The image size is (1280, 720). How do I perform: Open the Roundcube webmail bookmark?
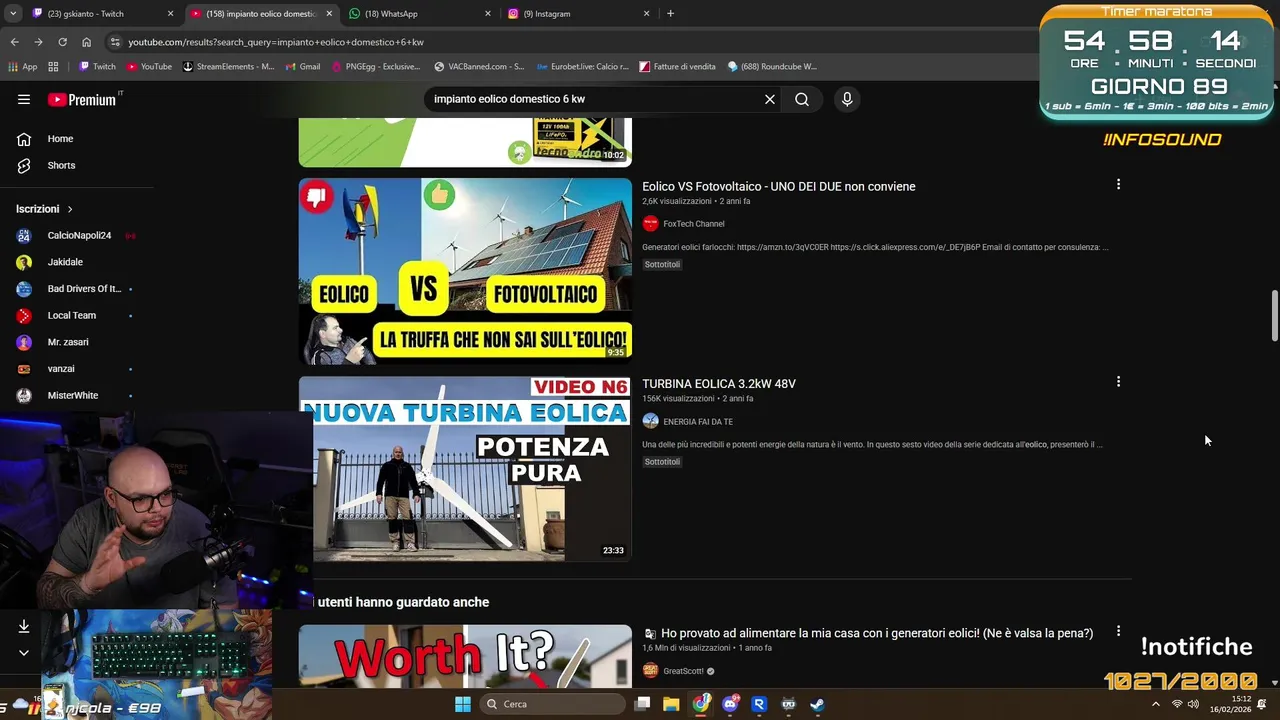(x=772, y=67)
